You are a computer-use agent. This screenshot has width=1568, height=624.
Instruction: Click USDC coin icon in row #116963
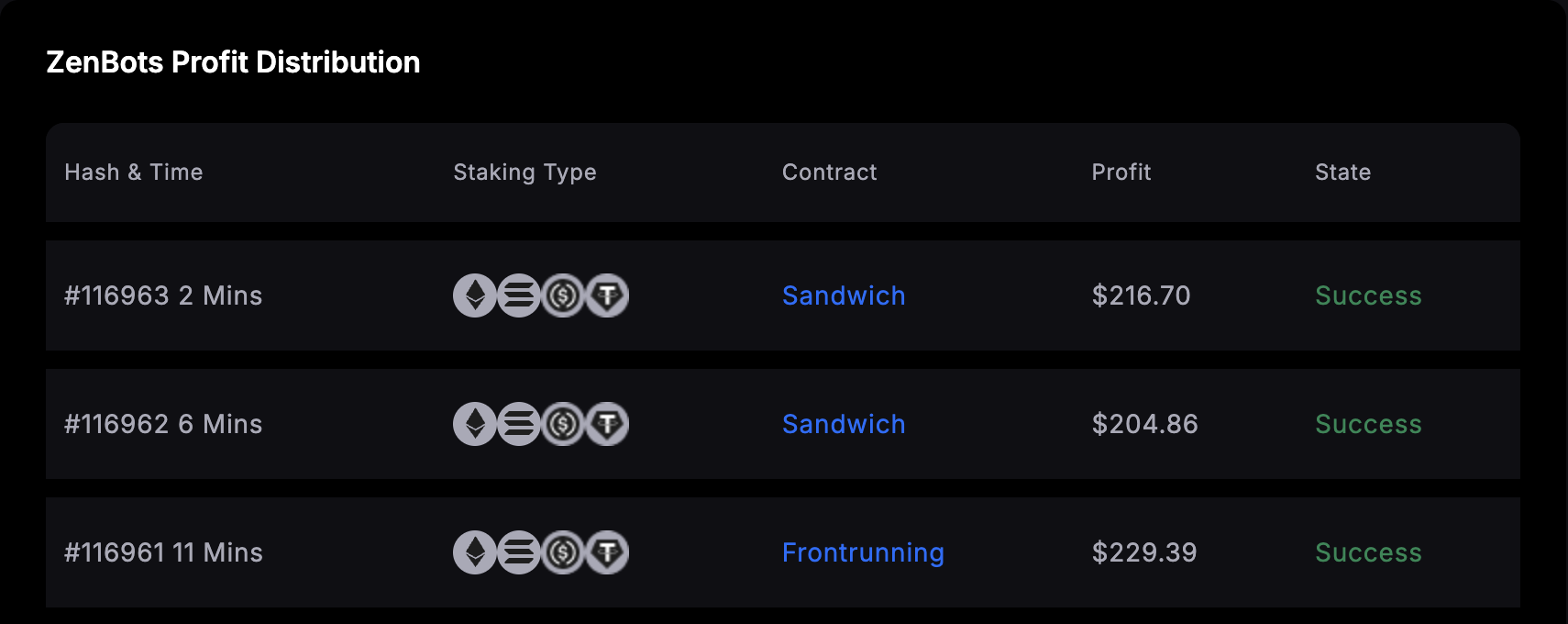[563, 295]
